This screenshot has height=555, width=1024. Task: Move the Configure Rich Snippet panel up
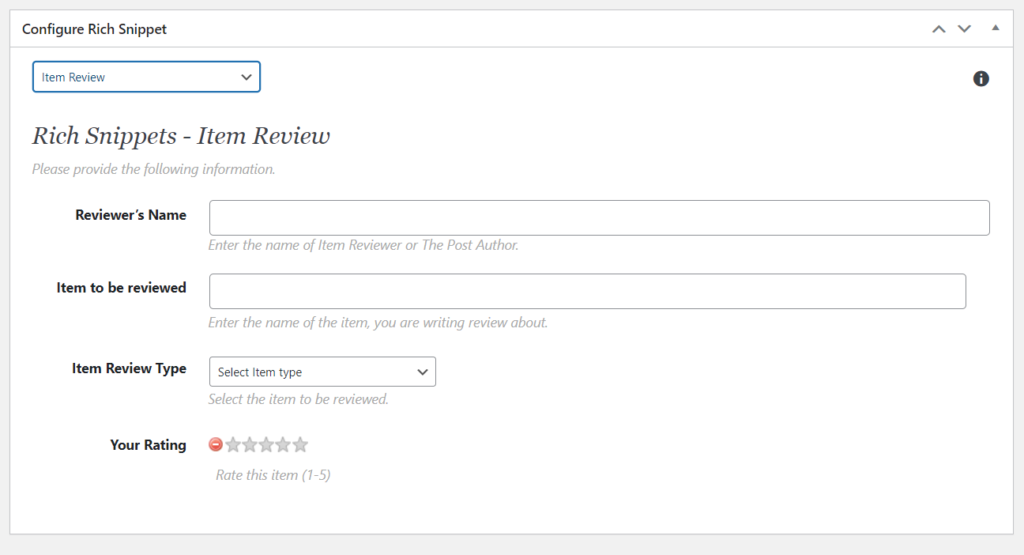click(x=938, y=29)
